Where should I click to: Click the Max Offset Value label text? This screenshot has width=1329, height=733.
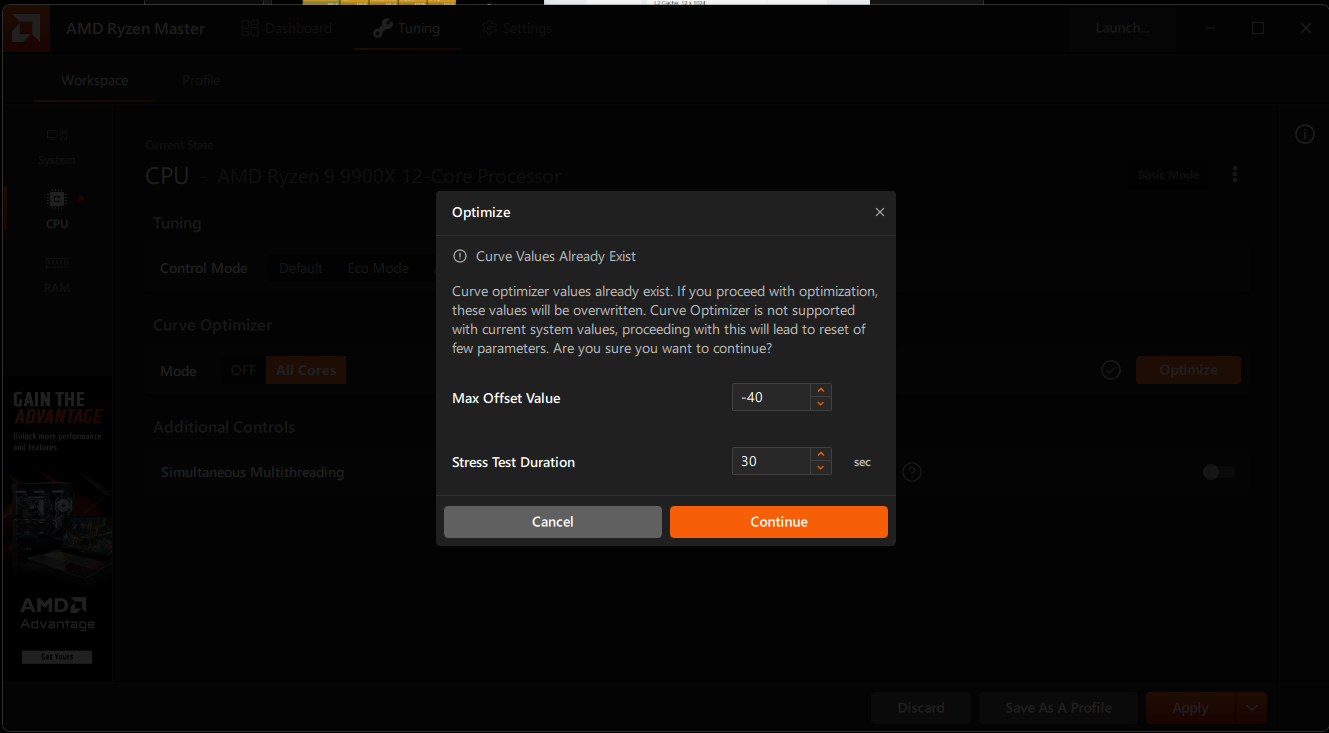pyautogui.click(x=506, y=398)
